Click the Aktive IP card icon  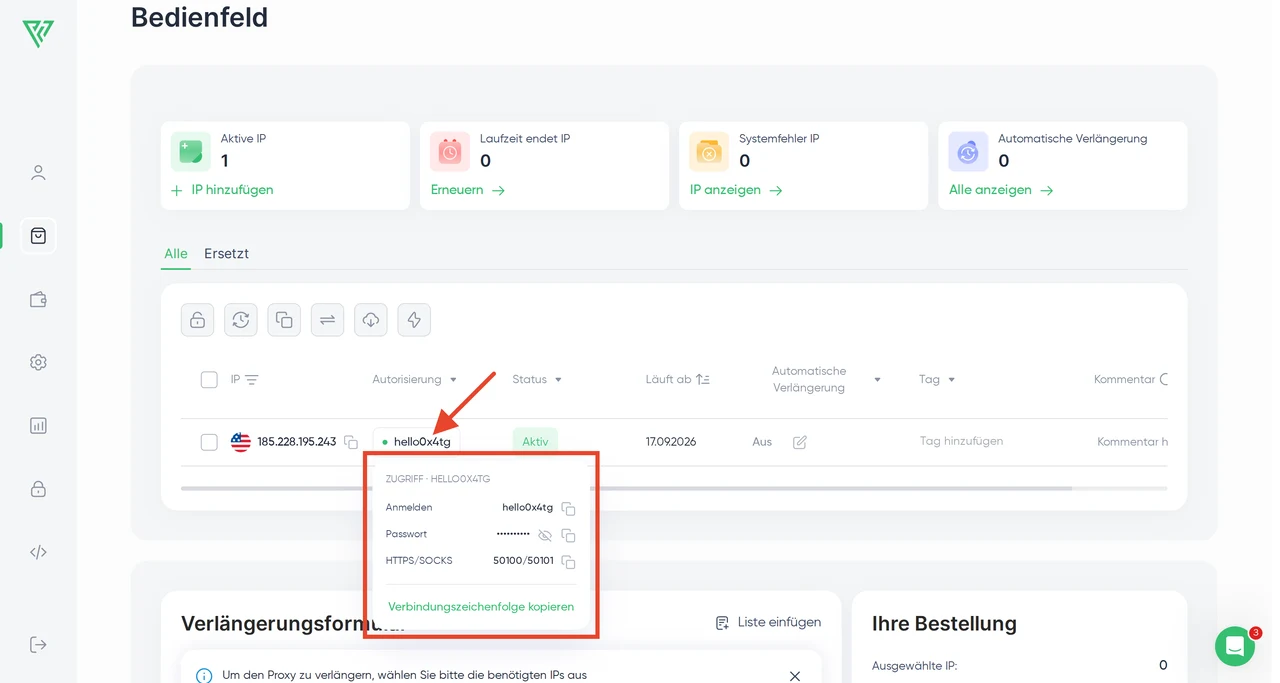pos(191,152)
